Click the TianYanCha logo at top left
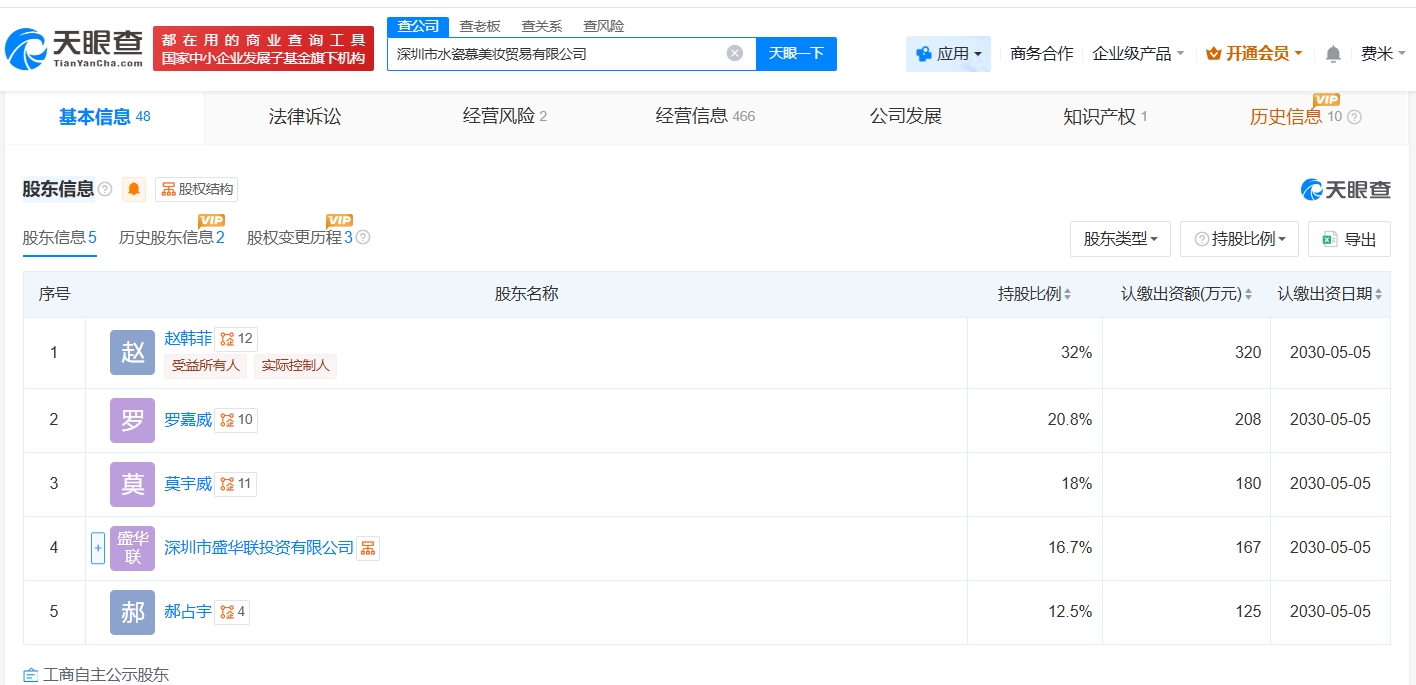 75,48
